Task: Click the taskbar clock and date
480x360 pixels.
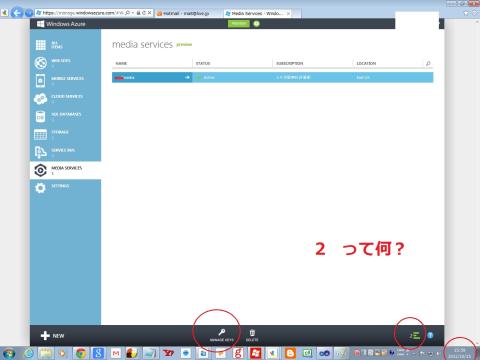Action: [x=460, y=354]
